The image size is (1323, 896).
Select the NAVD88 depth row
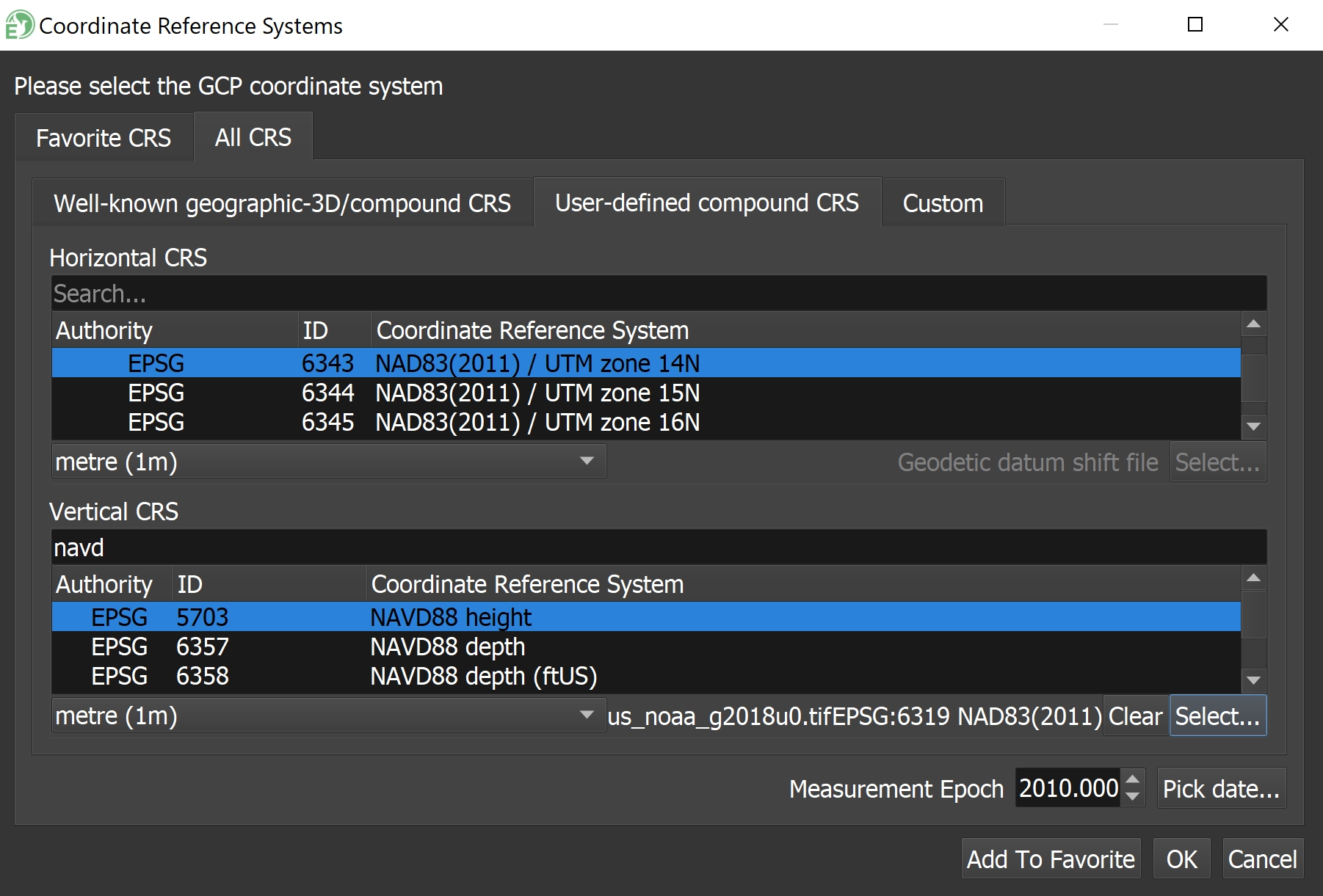click(447, 647)
